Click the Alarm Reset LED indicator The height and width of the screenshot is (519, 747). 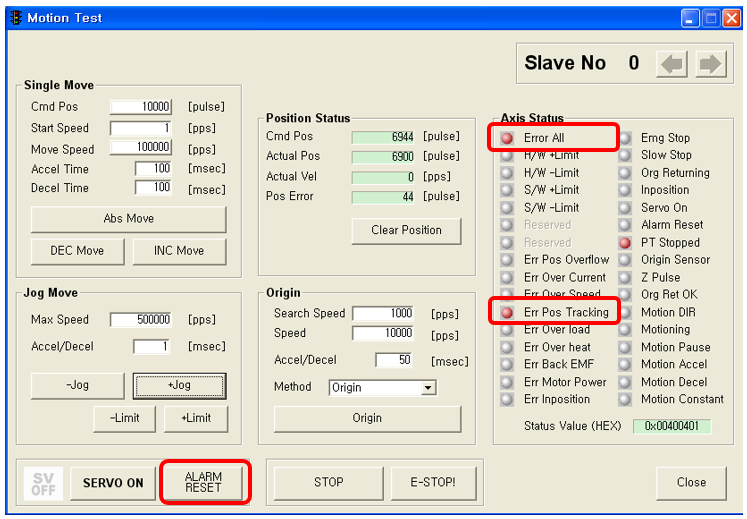point(625,225)
